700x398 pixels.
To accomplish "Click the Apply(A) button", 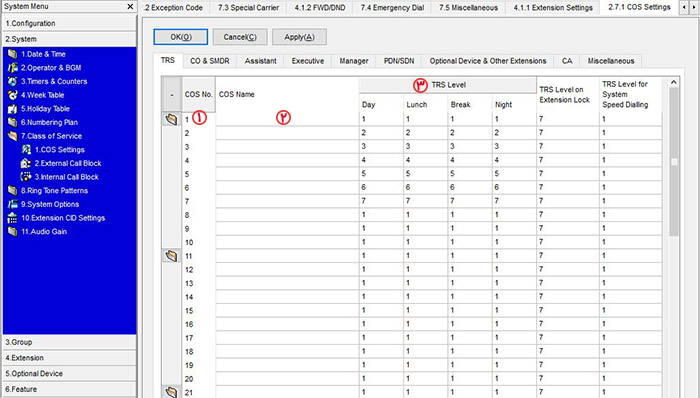I will pos(299,37).
